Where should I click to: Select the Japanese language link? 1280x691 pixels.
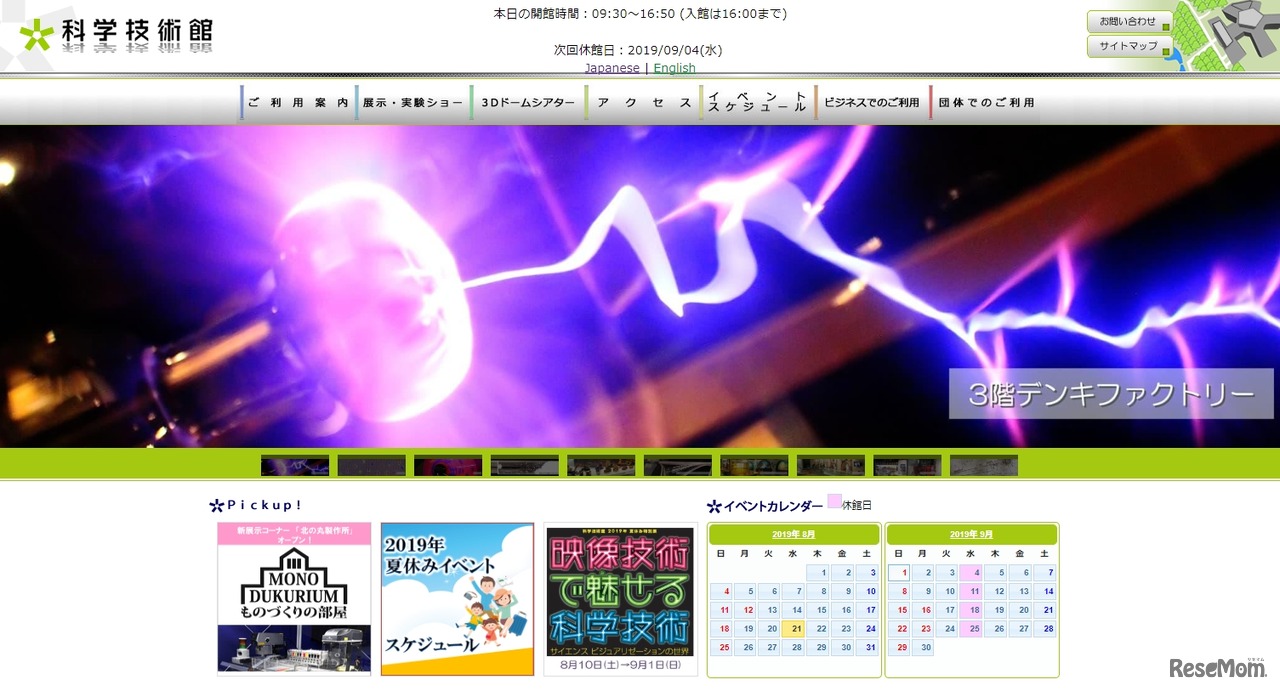point(612,68)
